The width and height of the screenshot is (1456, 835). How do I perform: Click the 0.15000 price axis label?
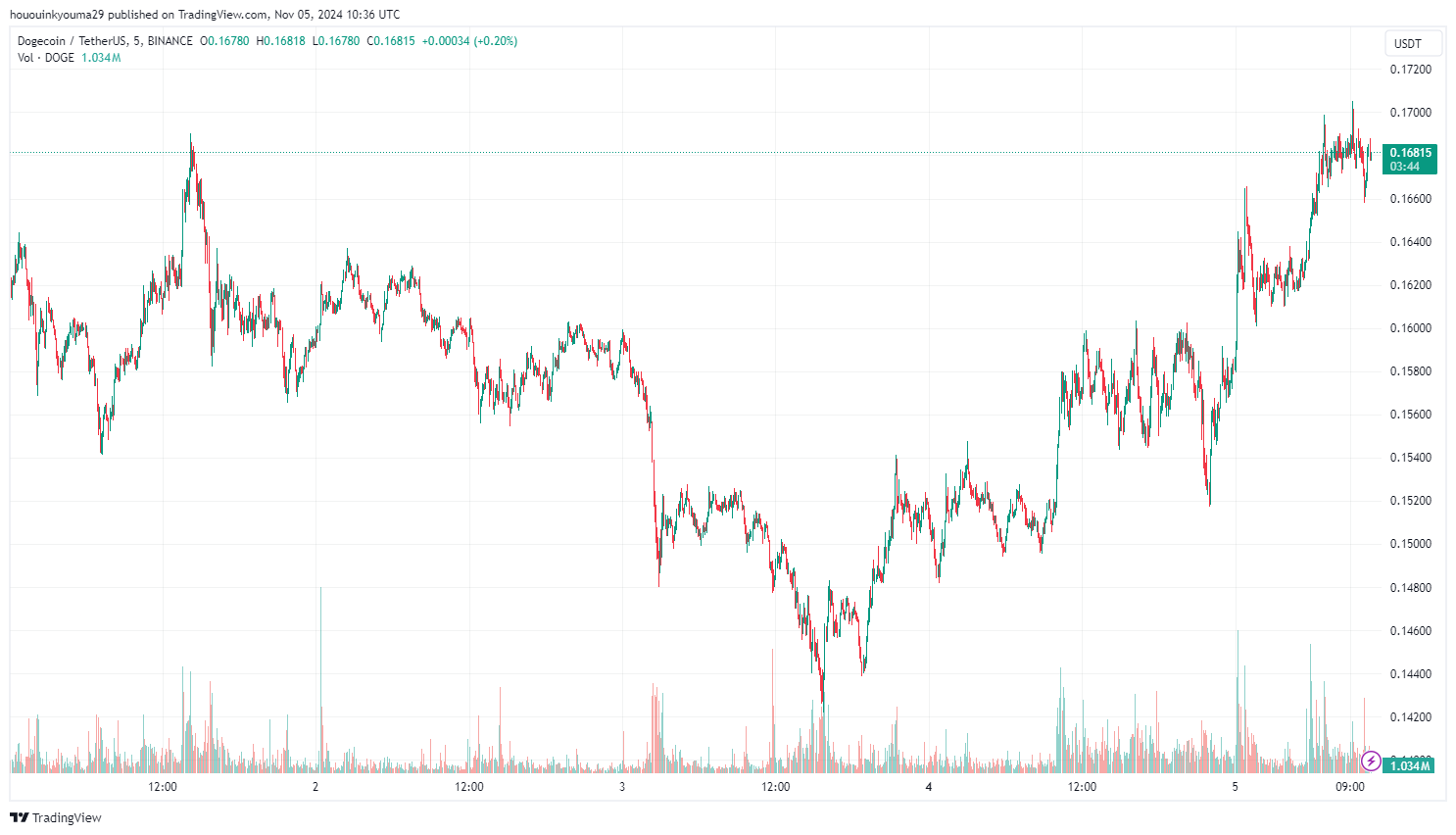click(x=1411, y=544)
